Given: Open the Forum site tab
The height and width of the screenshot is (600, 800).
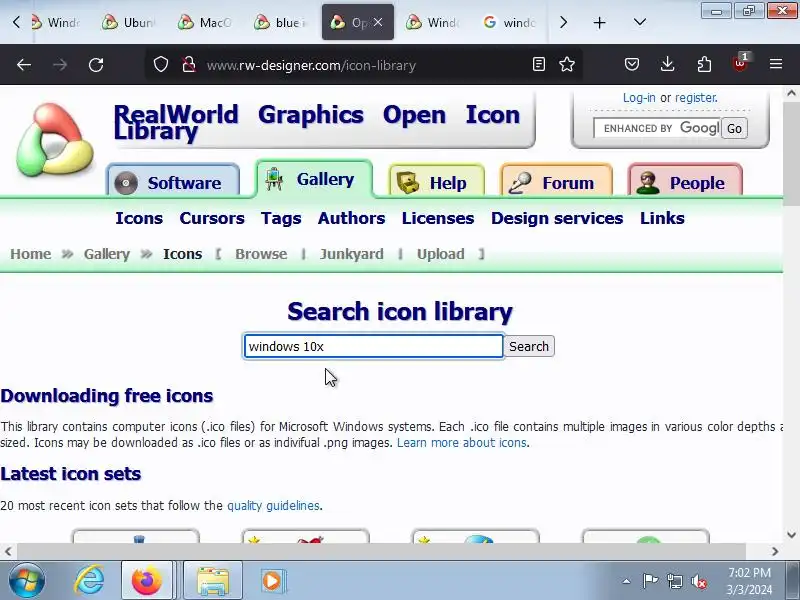Looking at the screenshot, I should [x=557, y=182].
